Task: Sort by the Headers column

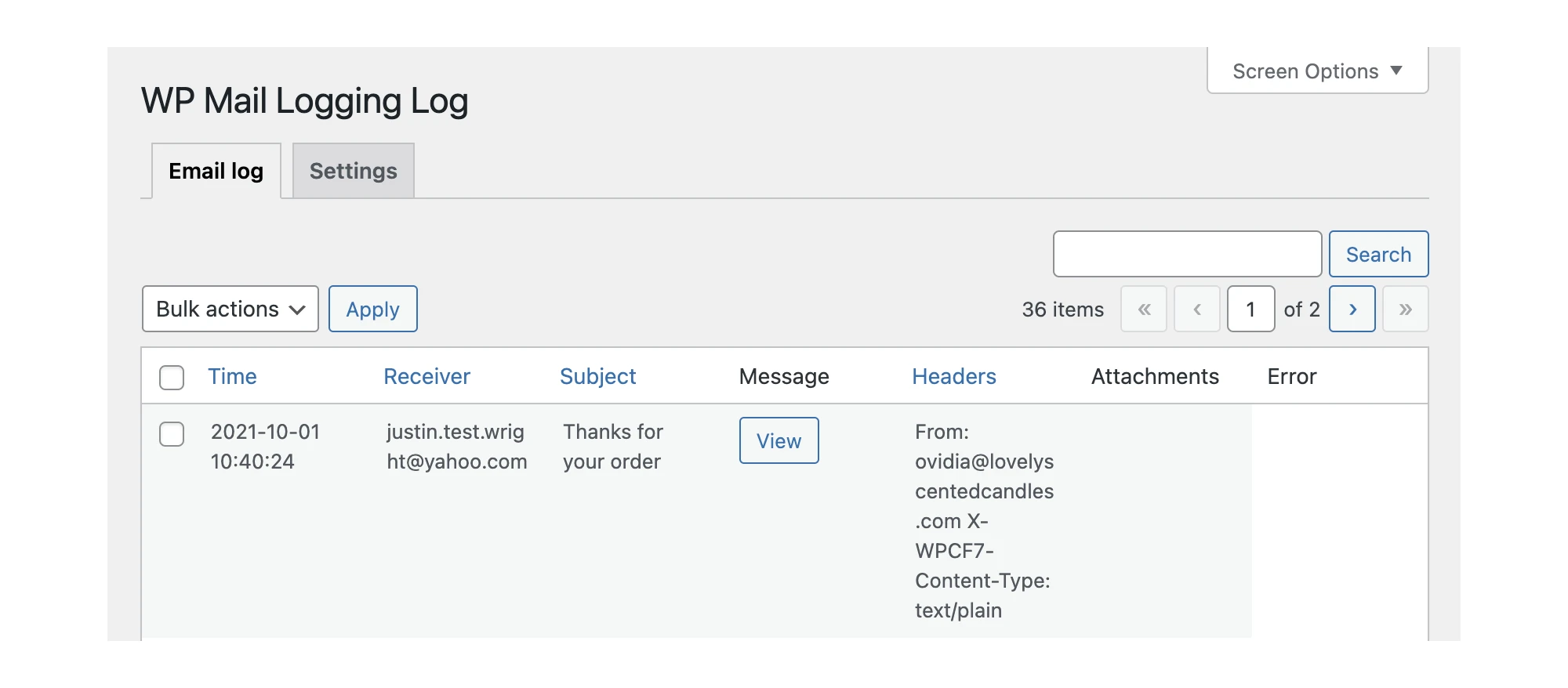Action: 953,377
